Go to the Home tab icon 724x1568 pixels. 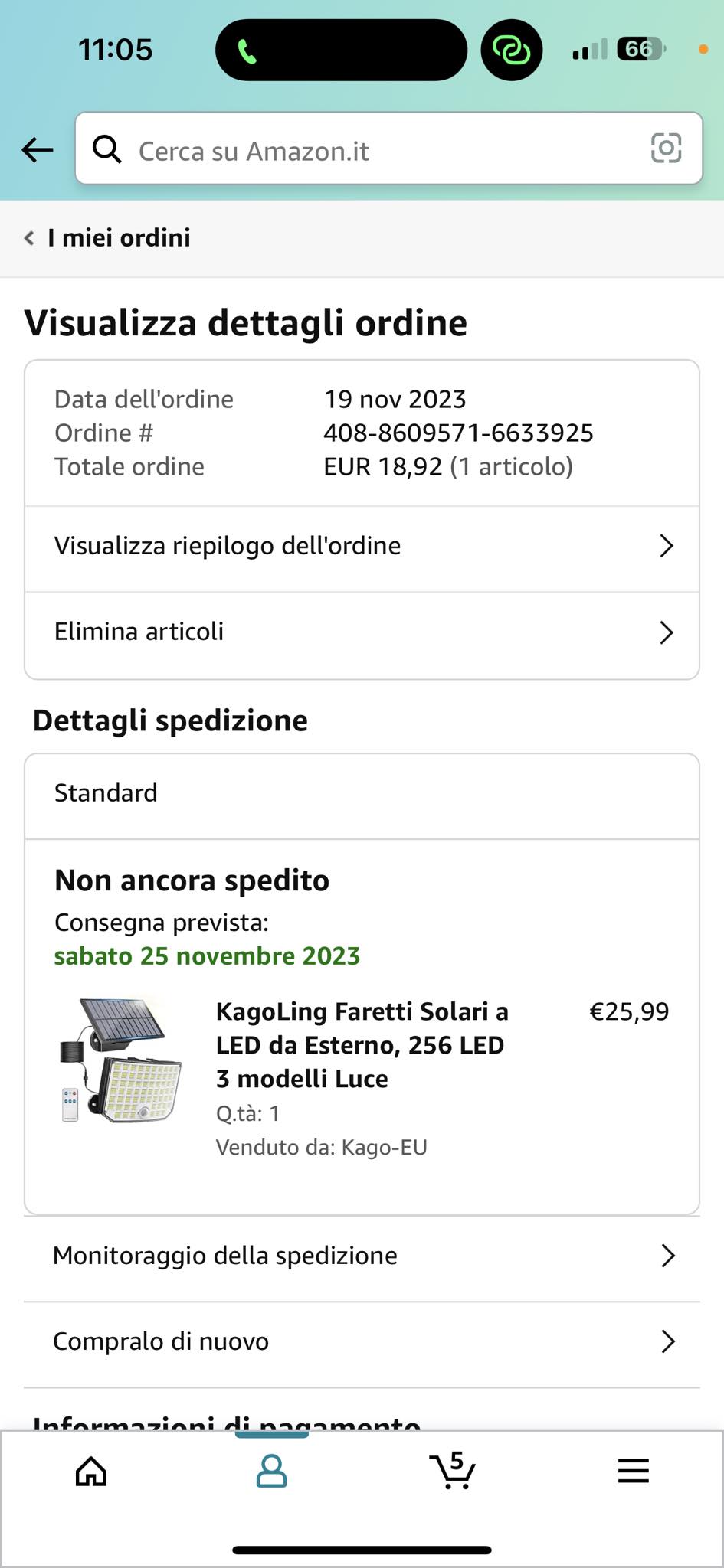(91, 1471)
